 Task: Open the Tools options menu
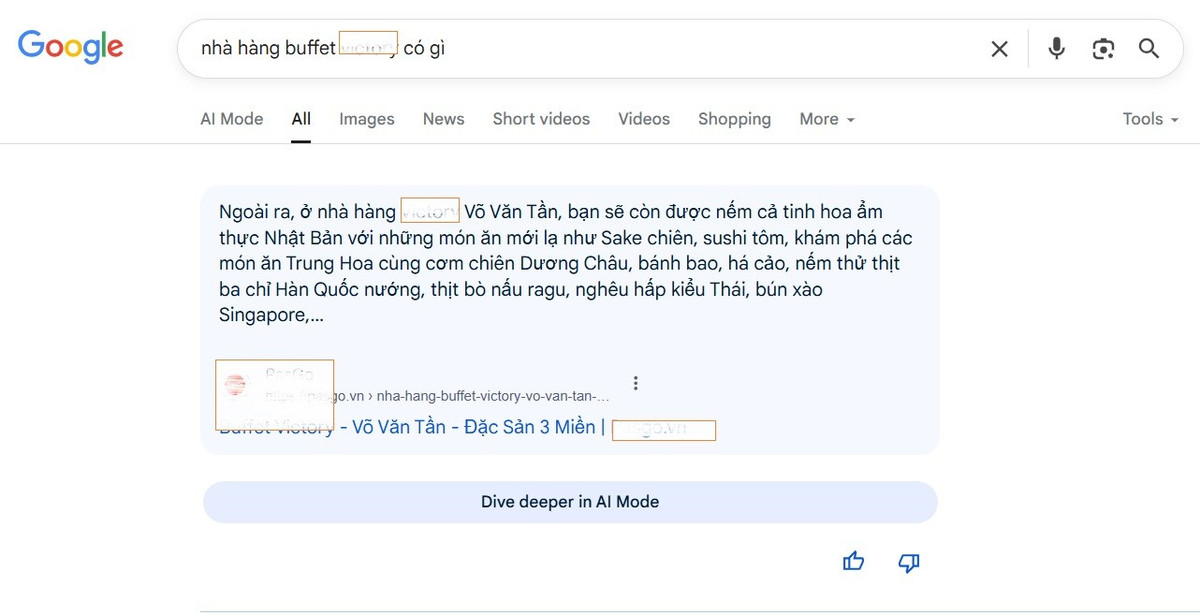(1152, 119)
